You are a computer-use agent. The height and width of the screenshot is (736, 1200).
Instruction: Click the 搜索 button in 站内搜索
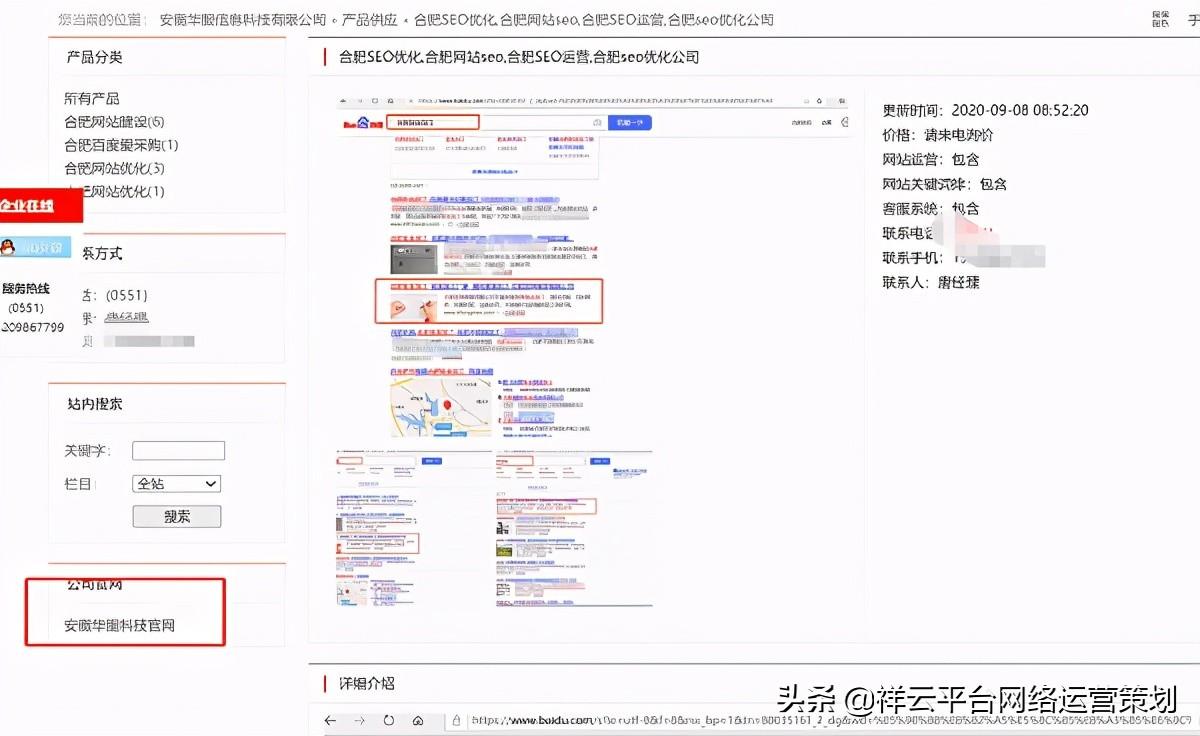(177, 516)
